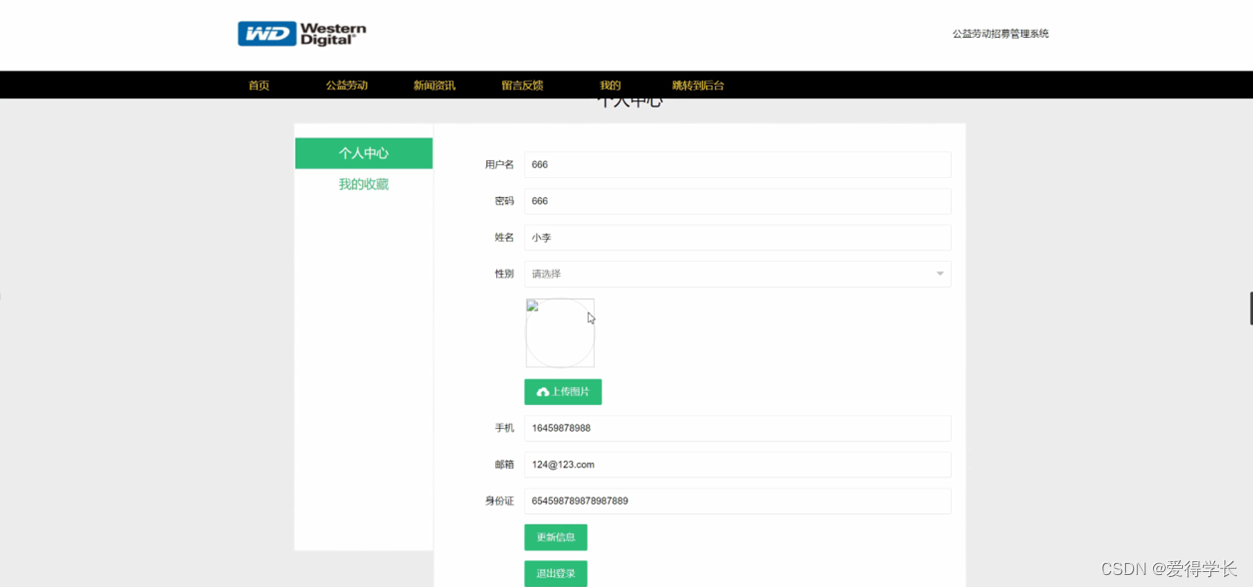Screen dimensions: 1253x587
Task: Click the Western Digital logo
Action: (302, 34)
